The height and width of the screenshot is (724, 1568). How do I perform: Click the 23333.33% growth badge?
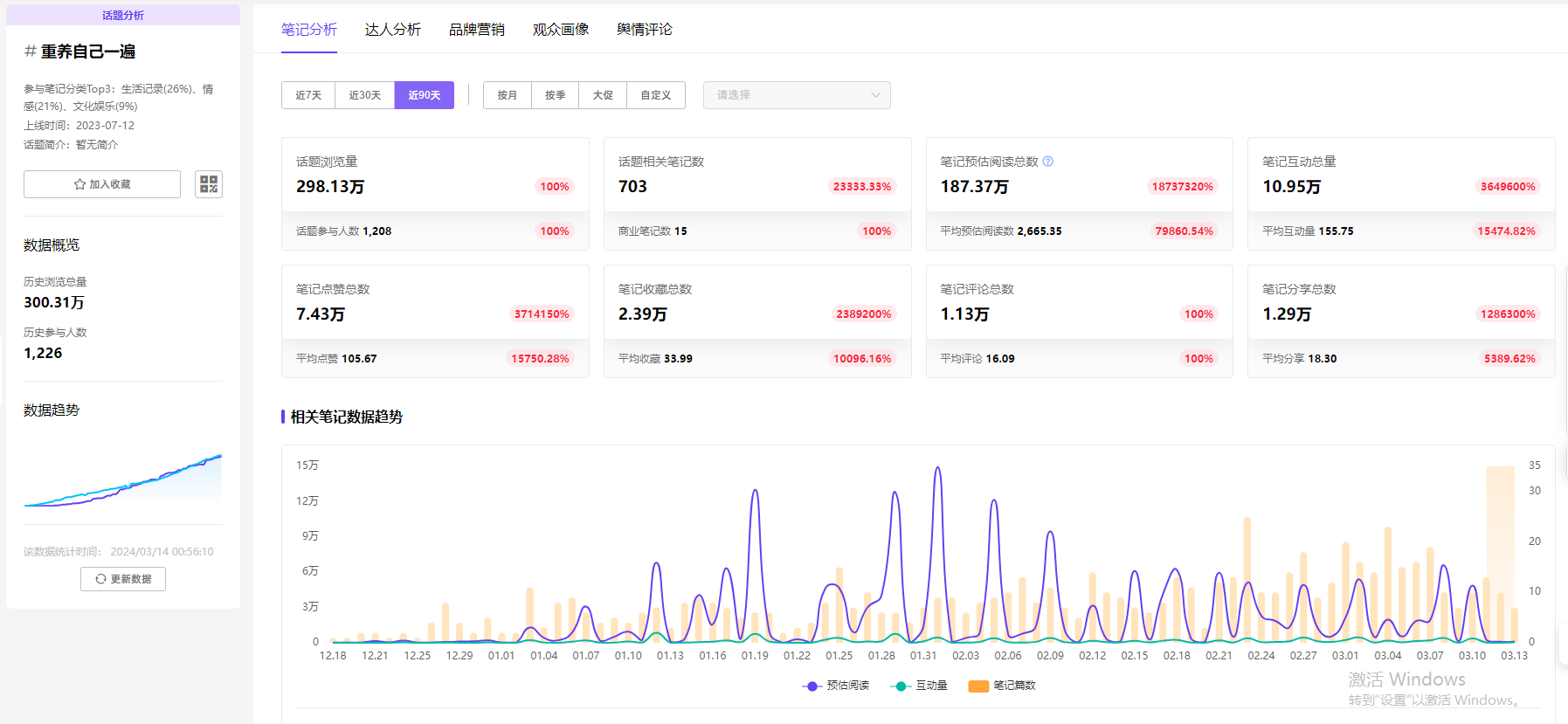862,186
